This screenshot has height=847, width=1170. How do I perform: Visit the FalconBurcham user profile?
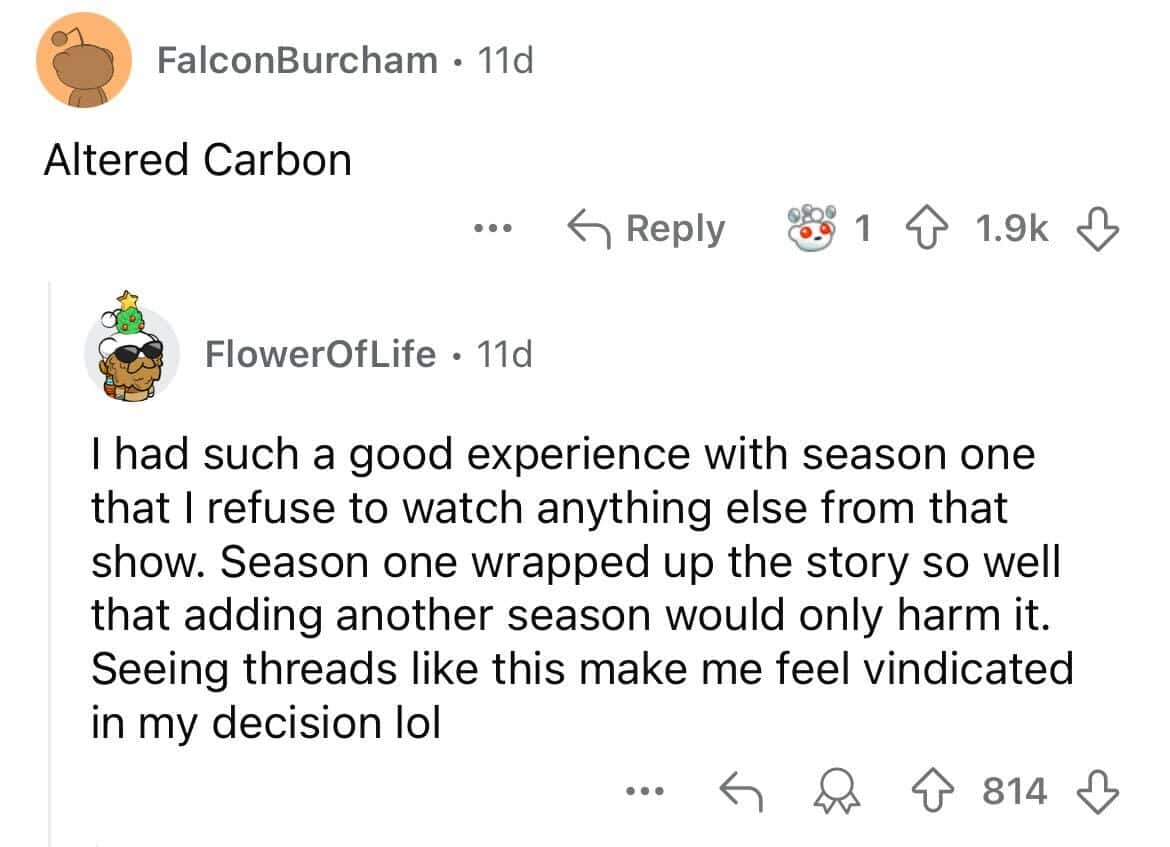[297, 61]
